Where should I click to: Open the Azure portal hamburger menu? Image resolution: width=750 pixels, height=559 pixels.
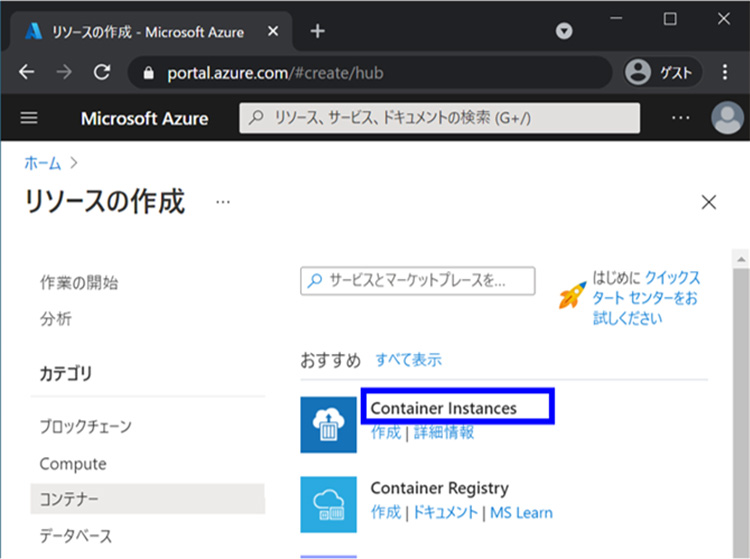pos(29,118)
